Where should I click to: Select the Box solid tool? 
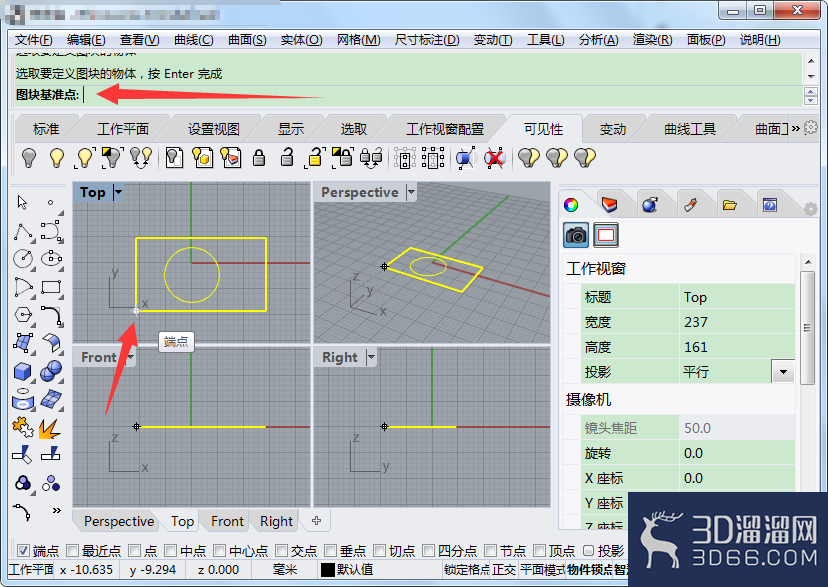[x=22, y=372]
